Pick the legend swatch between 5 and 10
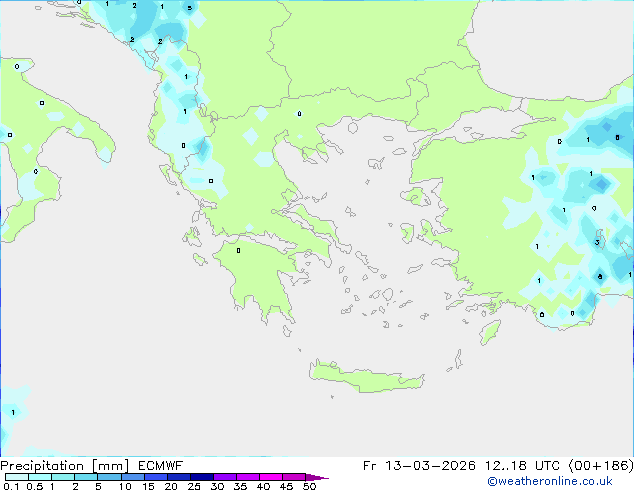This screenshot has height=490, width=634. tap(110, 477)
